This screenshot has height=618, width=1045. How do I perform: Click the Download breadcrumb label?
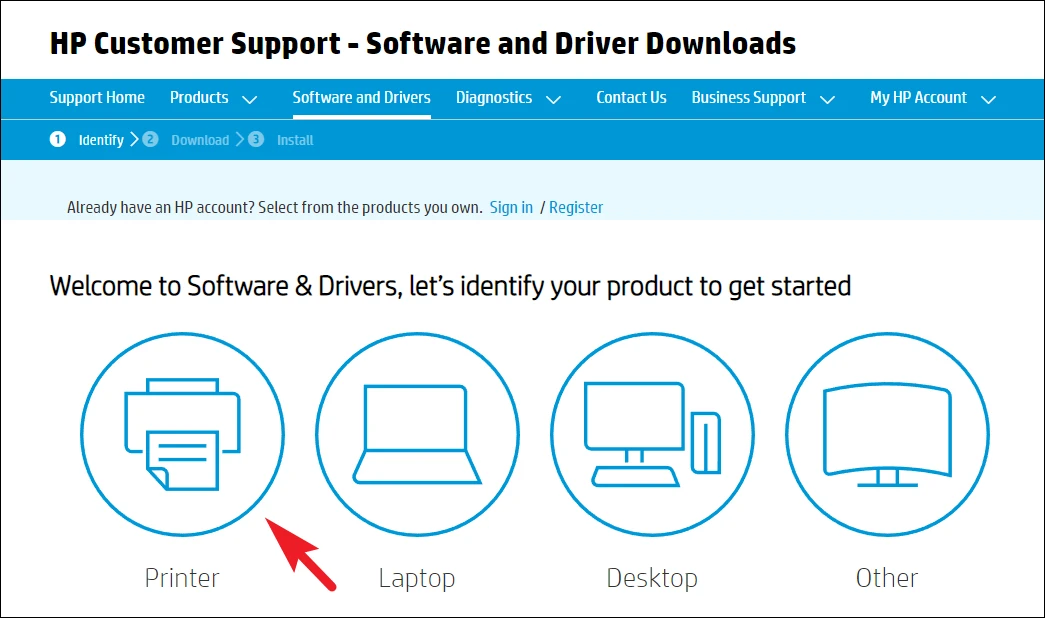coord(200,140)
